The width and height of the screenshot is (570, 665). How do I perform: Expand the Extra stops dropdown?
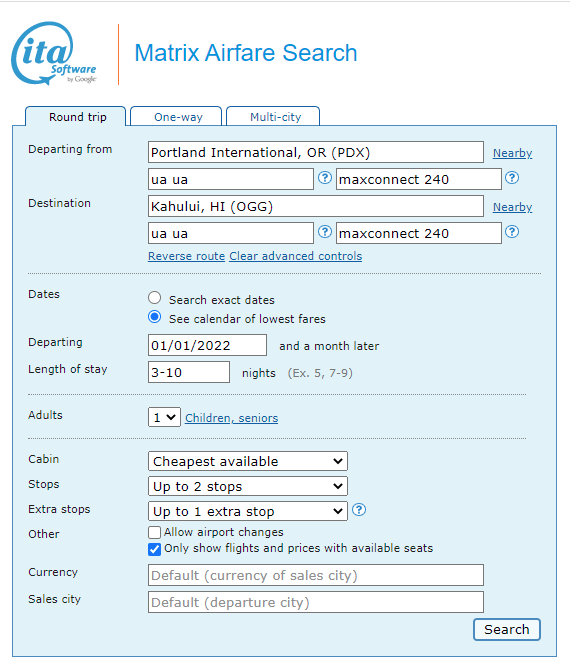[248, 511]
